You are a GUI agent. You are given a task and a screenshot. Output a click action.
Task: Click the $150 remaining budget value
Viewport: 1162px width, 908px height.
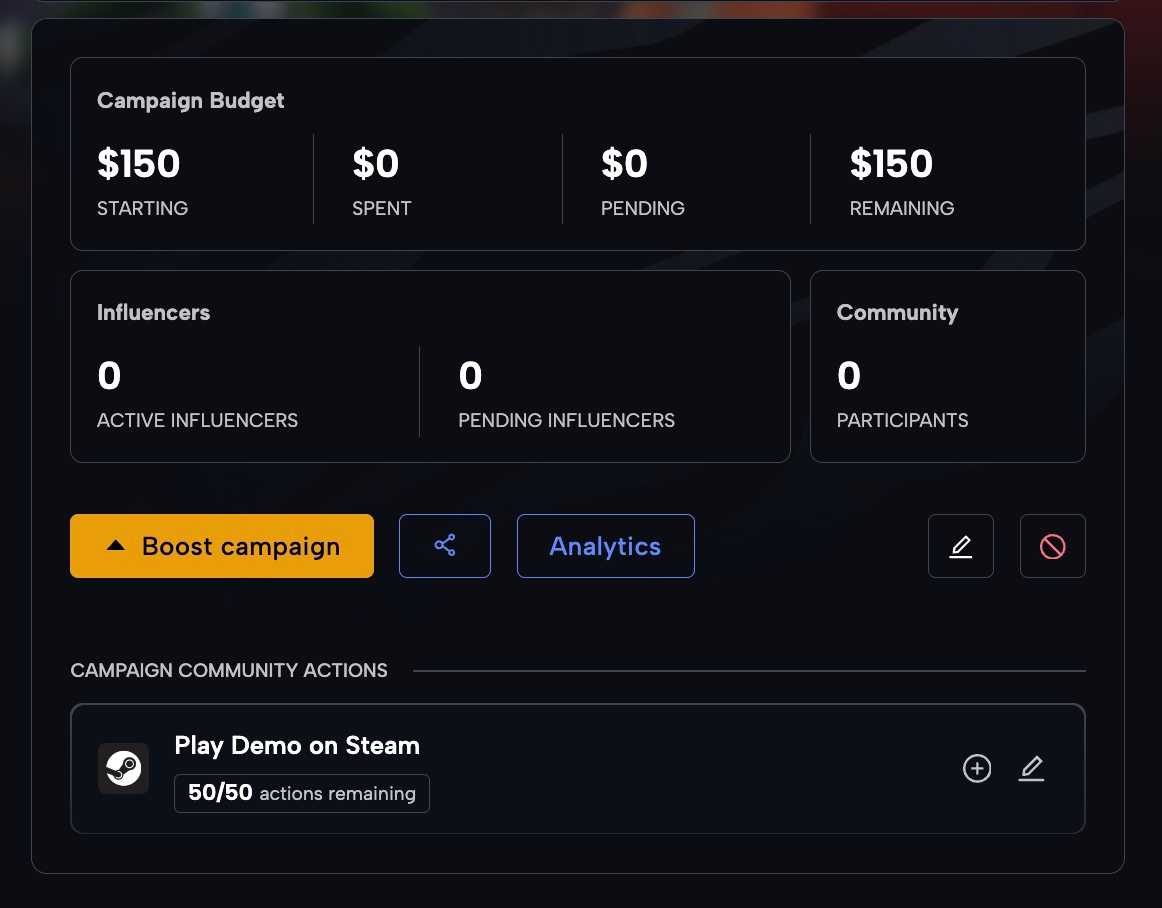[891, 163]
